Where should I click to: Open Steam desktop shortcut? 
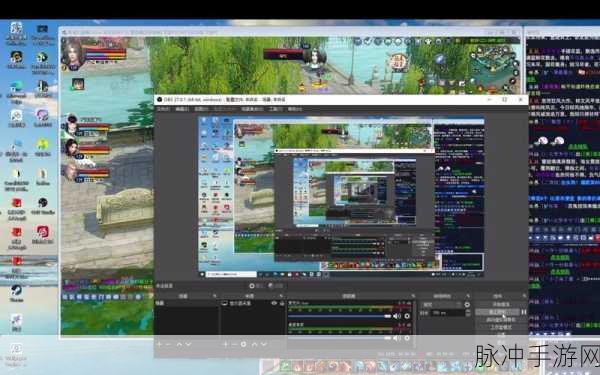coord(16,293)
